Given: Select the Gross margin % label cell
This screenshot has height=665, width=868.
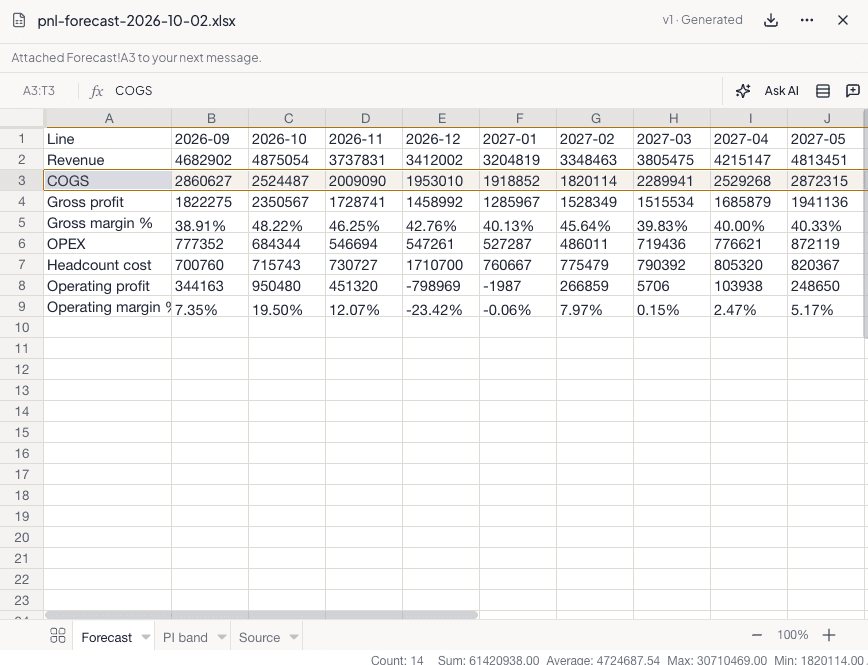Looking at the screenshot, I should pos(108,223).
